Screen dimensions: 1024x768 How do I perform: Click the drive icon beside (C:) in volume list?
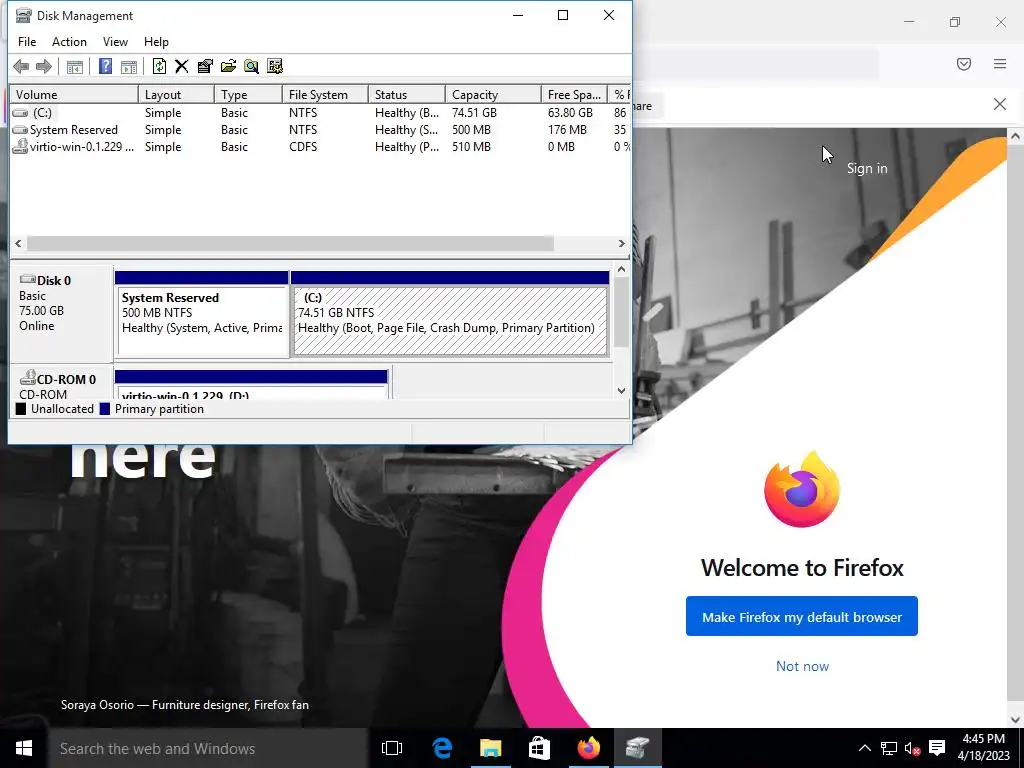21,113
